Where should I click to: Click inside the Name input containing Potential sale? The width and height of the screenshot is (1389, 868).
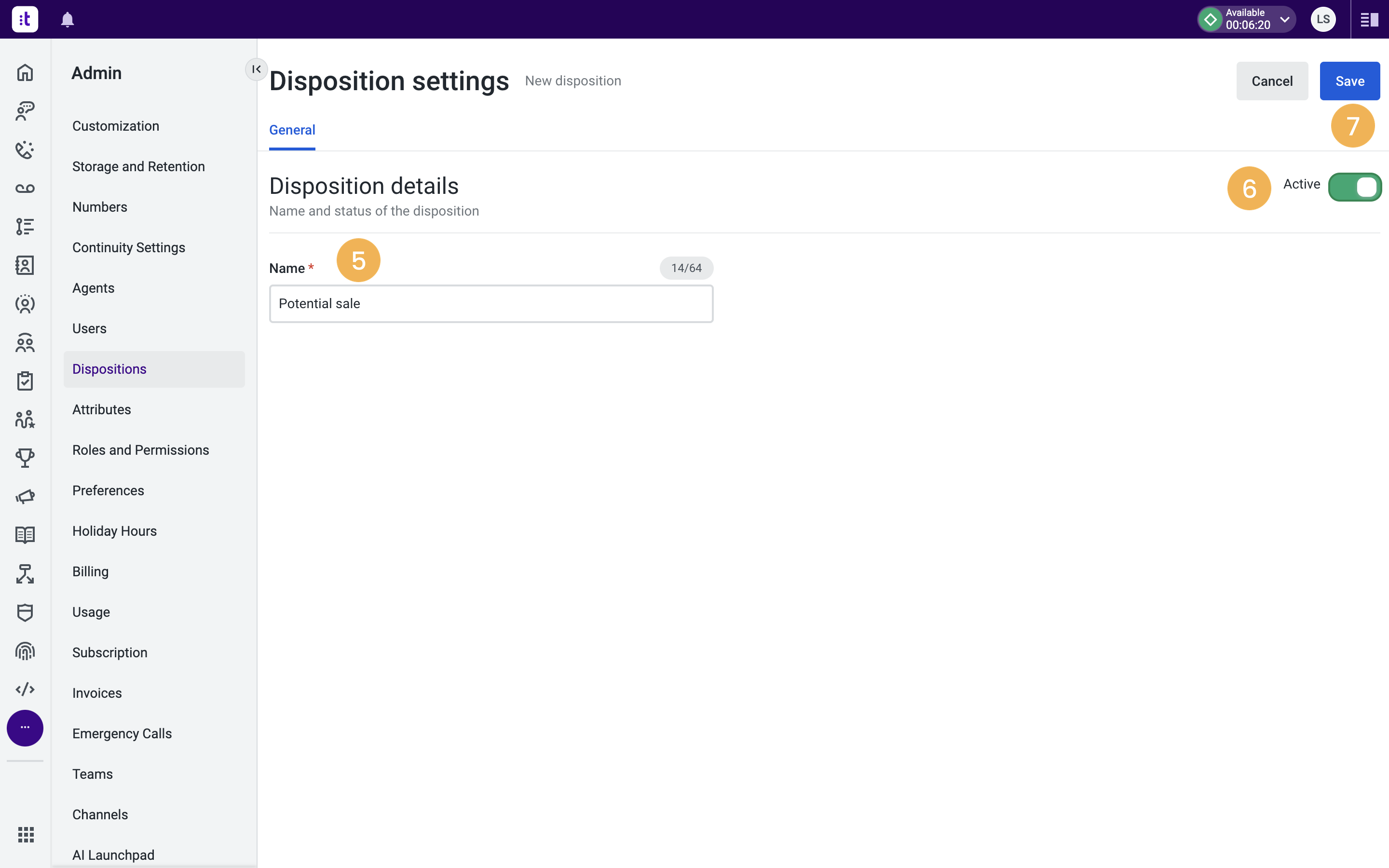click(x=491, y=304)
